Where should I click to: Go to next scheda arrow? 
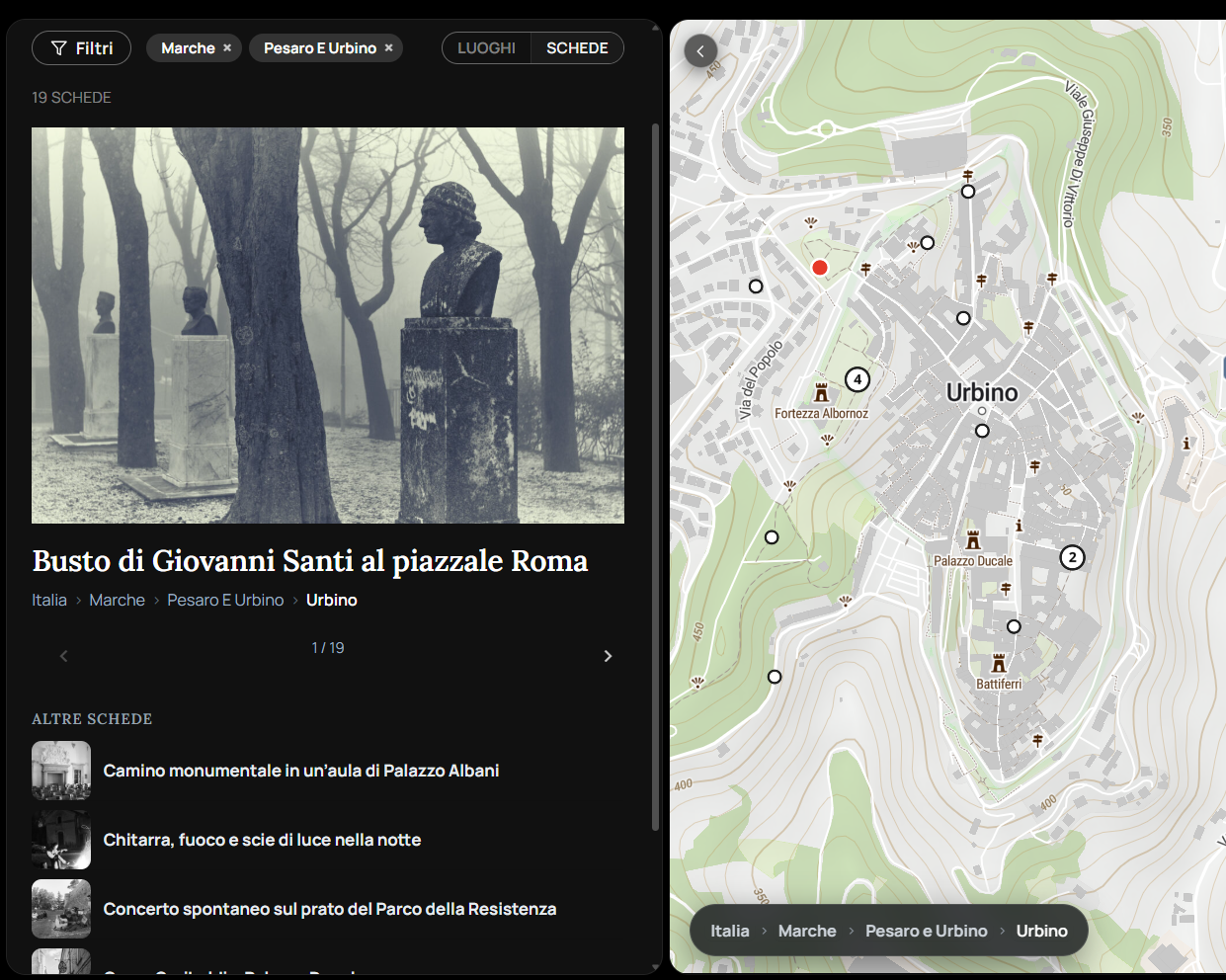608,656
